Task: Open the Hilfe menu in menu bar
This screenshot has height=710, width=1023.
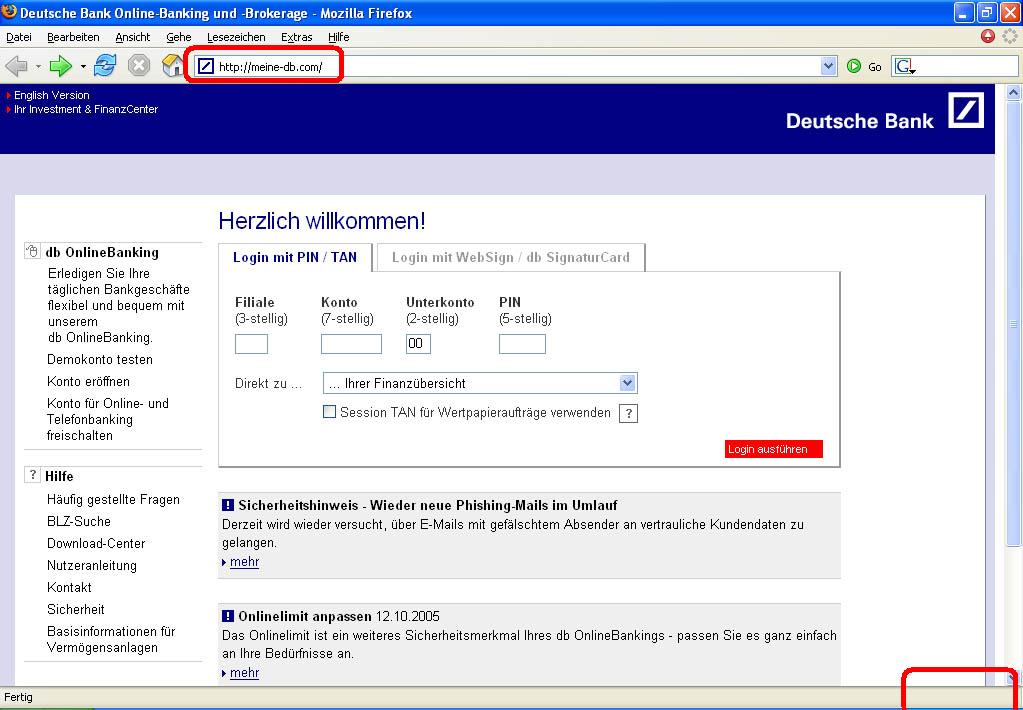Action: [339, 37]
